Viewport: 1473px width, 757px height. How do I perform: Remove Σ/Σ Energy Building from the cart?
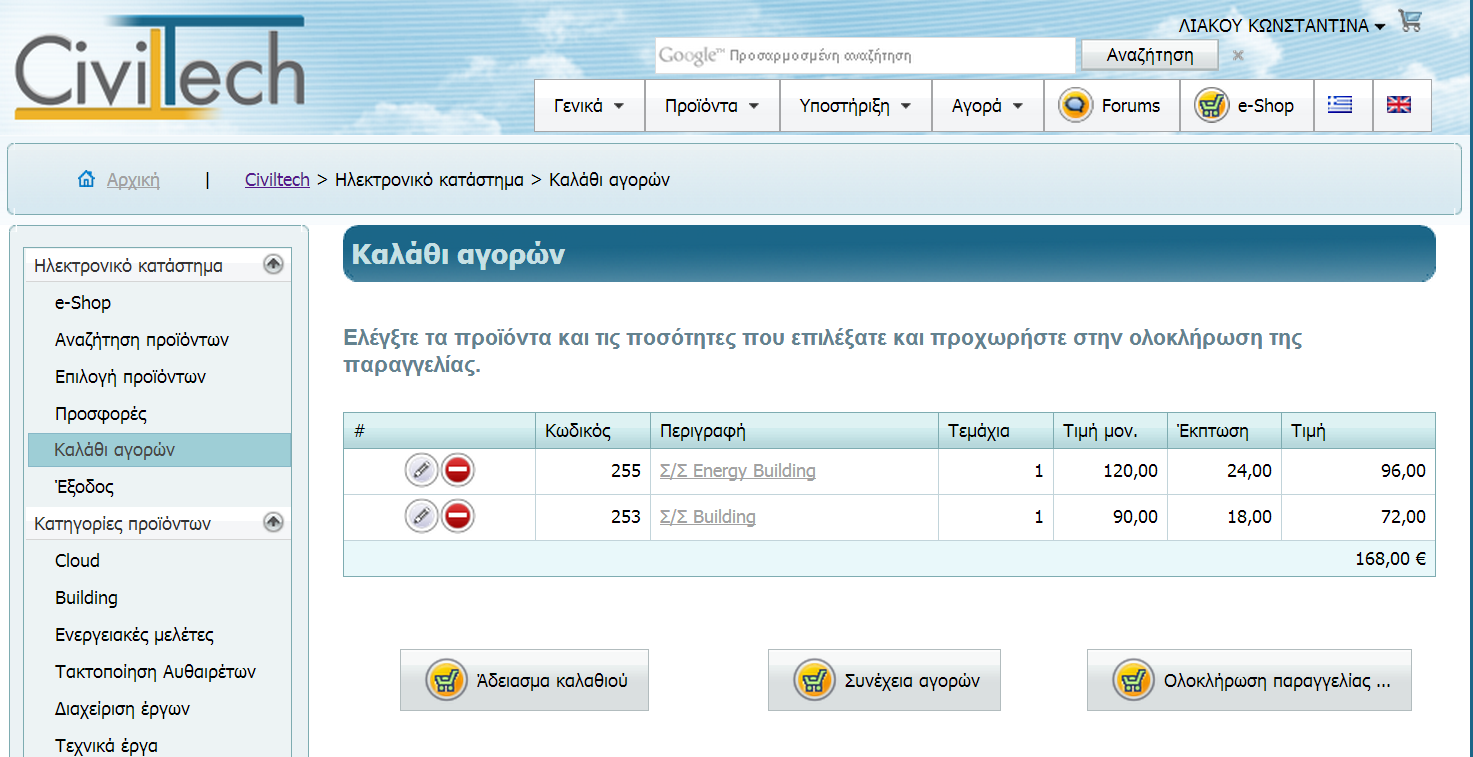(x=458, y=470)
